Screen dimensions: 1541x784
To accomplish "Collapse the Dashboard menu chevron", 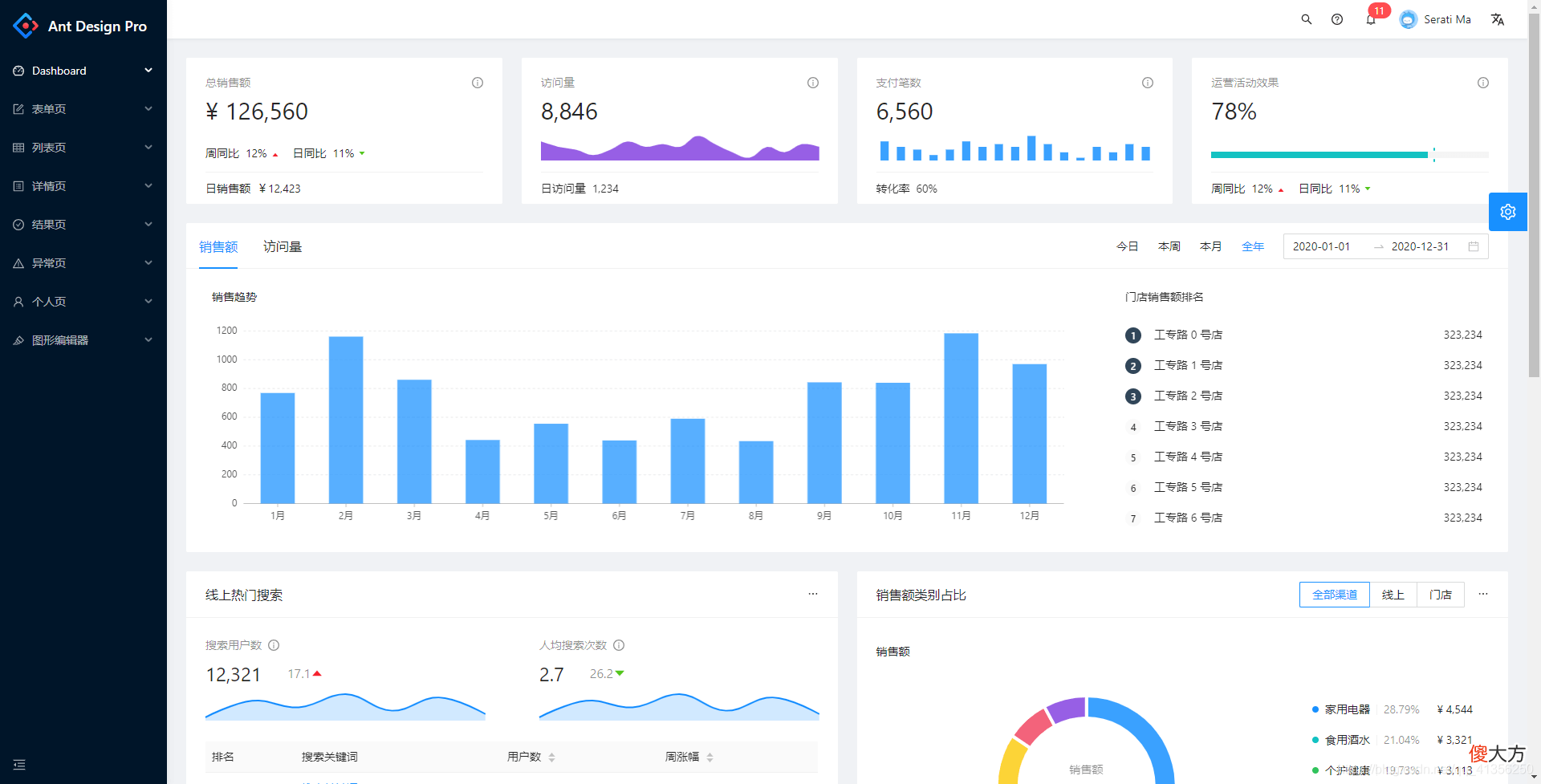I will pyautogui.click(x=148, y=71).
